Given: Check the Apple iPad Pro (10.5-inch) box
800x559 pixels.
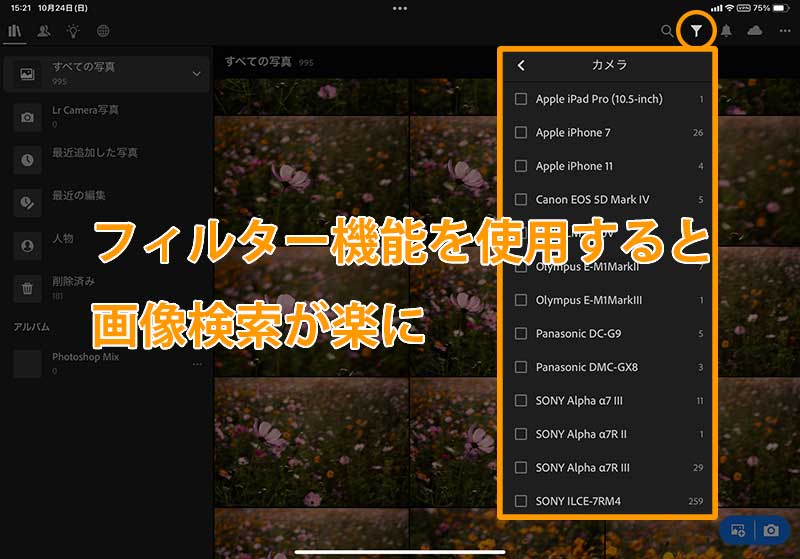Looking at the screenshot, I should [521, 98].
